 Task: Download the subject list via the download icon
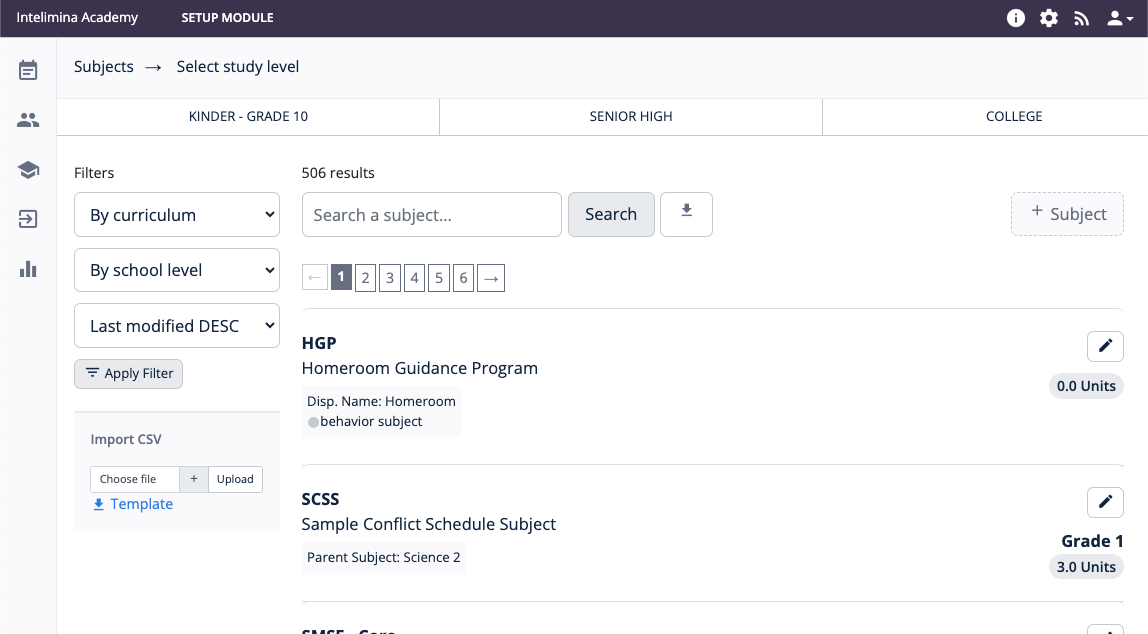pos(686,214)
